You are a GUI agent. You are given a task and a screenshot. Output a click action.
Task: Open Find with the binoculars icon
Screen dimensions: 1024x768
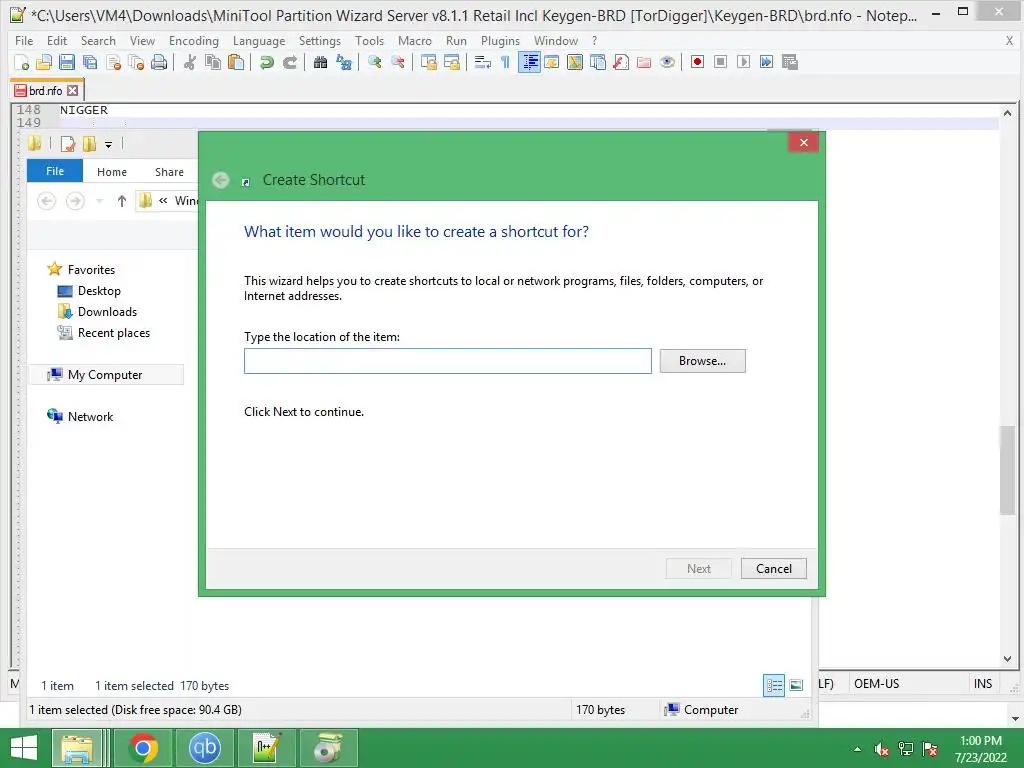320,62
